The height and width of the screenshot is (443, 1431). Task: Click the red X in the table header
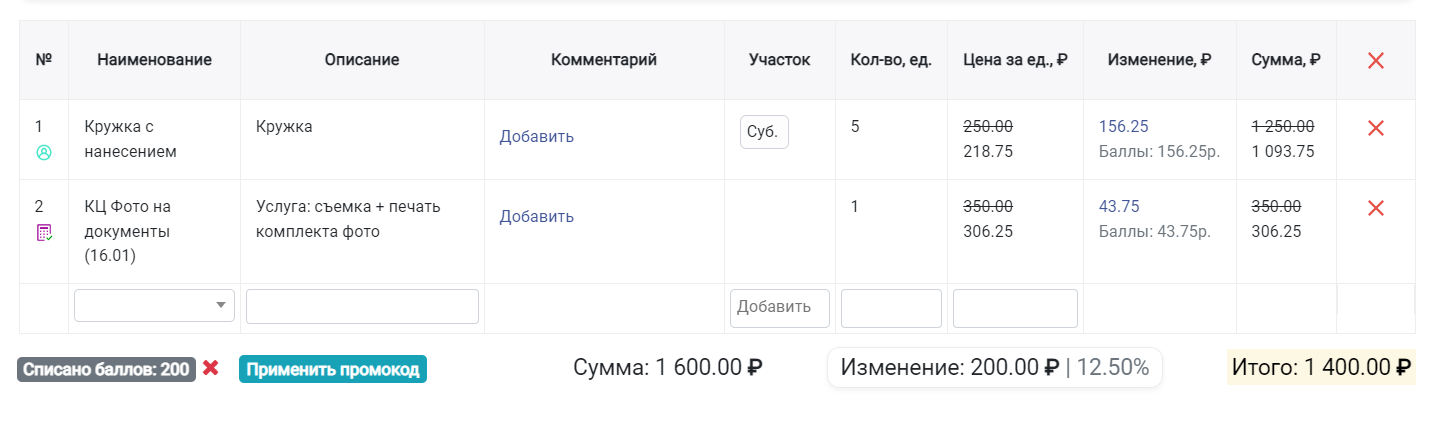(x=1375, y=61)
